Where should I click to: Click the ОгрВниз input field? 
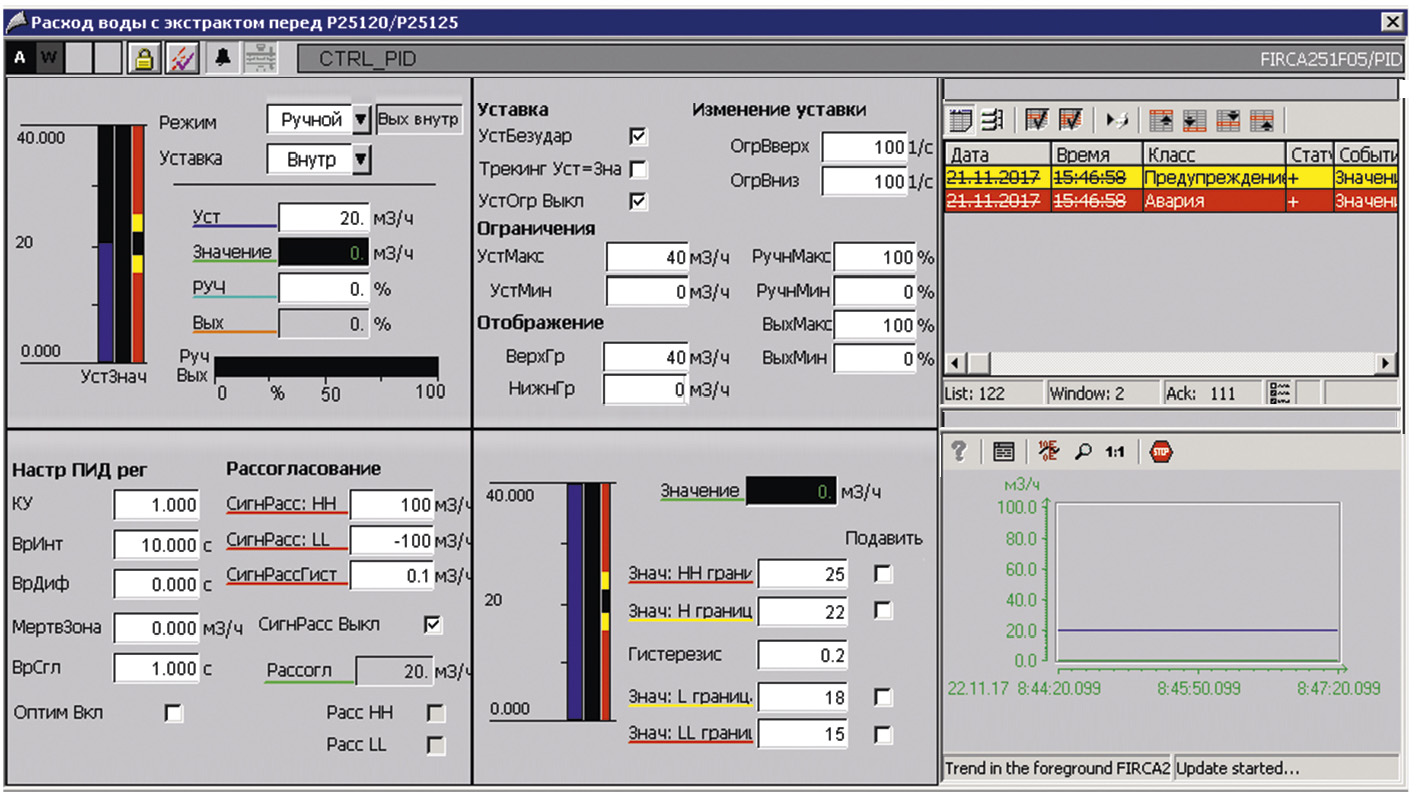(865, 182)
